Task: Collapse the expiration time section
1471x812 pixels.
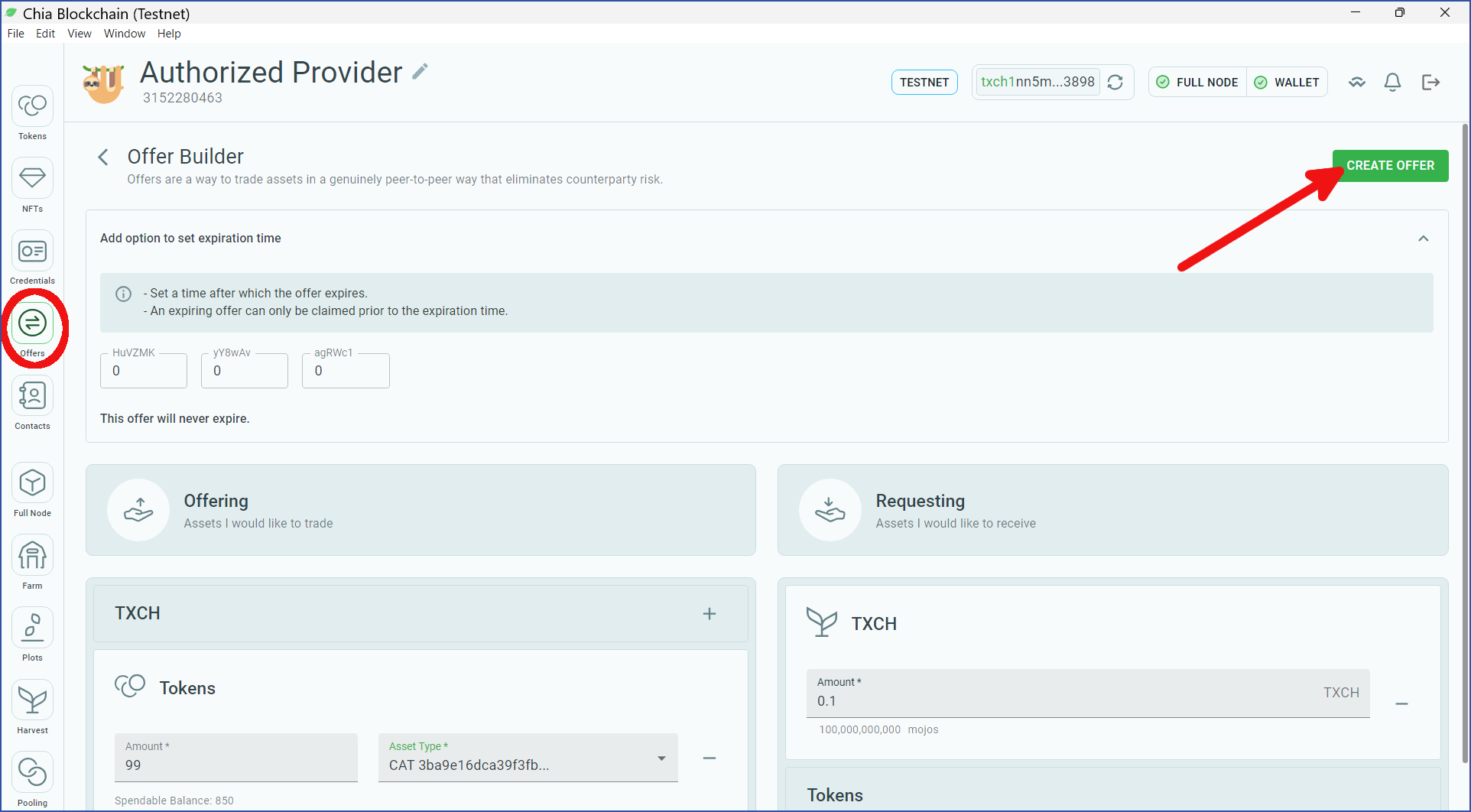Action: coord(1424,239)
